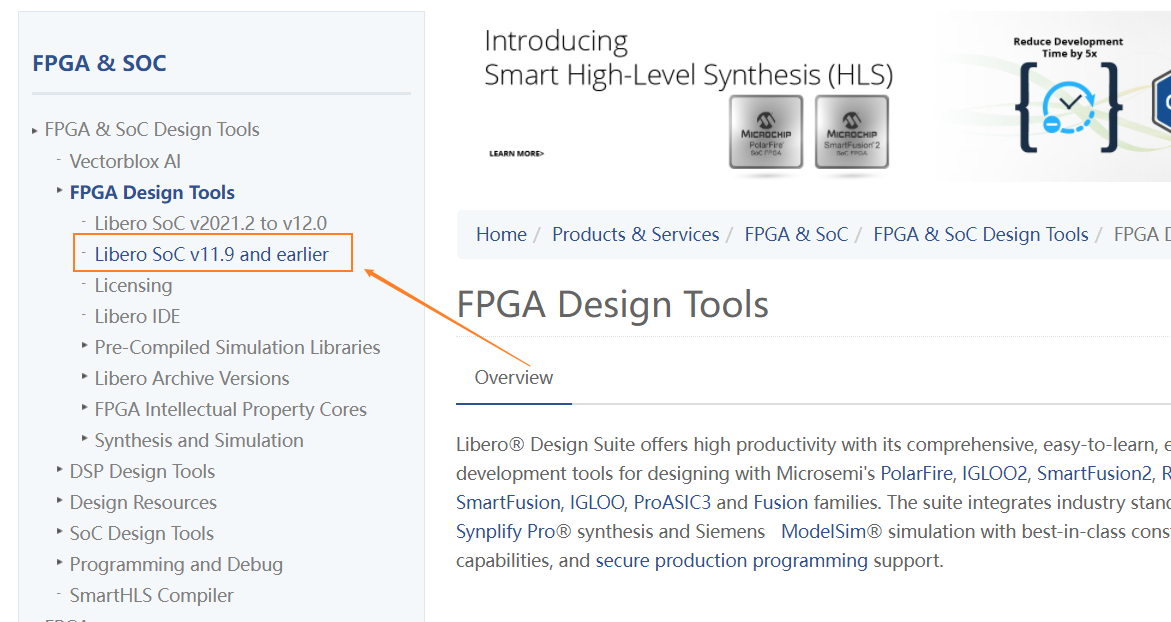Open Libero SoC v11.9 and earlier
Viewport: 1171px width, 622px height.
(211, 255)
